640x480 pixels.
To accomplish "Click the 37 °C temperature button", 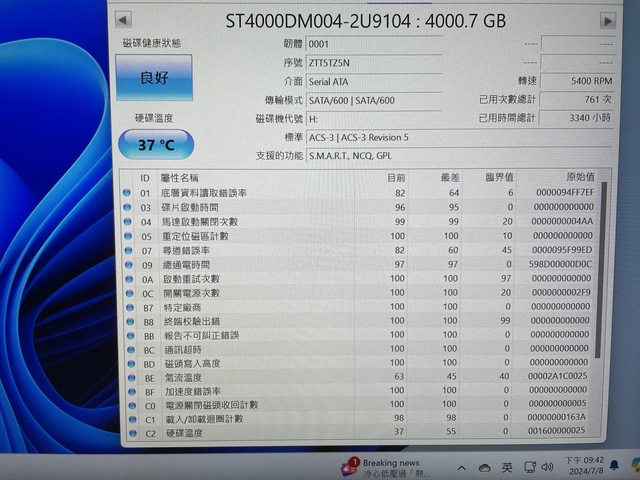I will tap(154, 144).
